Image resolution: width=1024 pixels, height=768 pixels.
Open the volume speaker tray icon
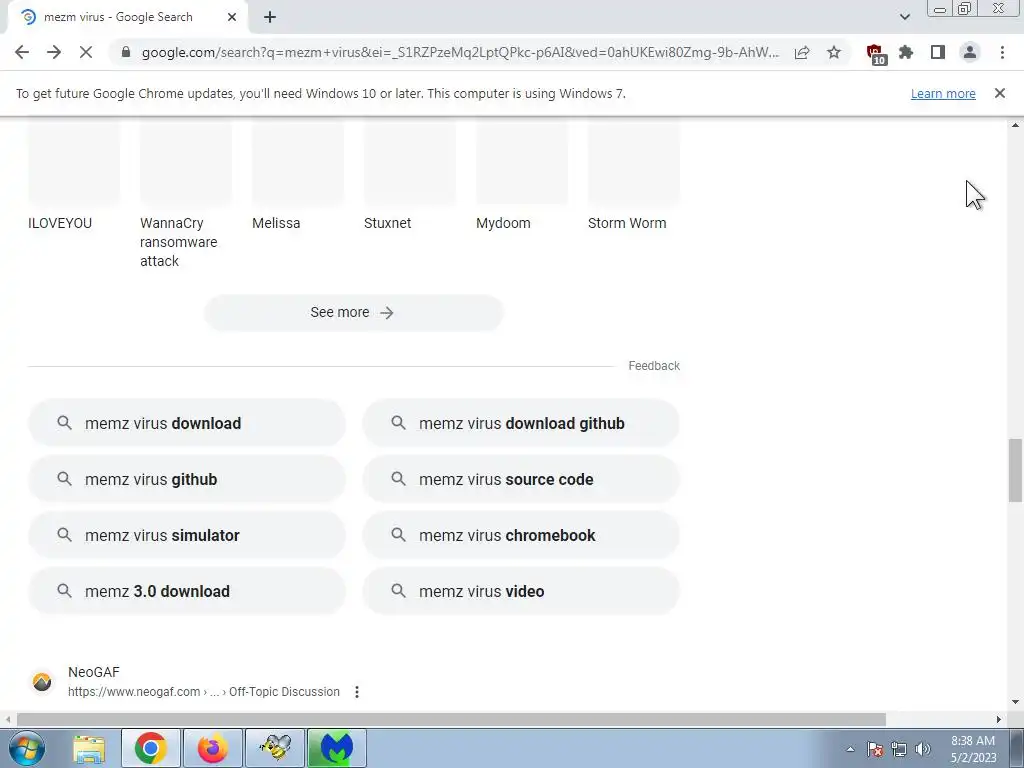click(x=922, y=749)
